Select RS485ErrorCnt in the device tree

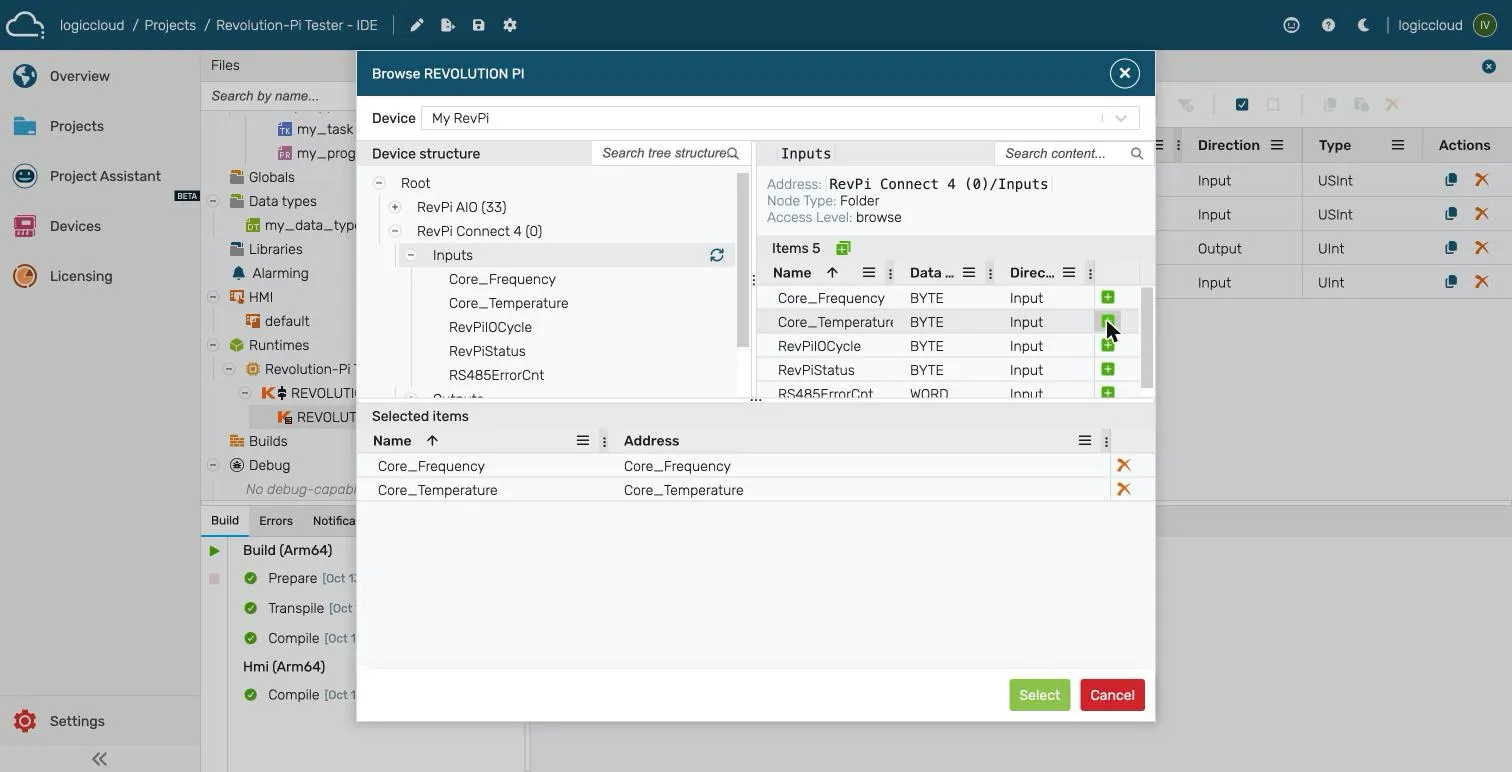pyautogui.click(x=496, y=375)
